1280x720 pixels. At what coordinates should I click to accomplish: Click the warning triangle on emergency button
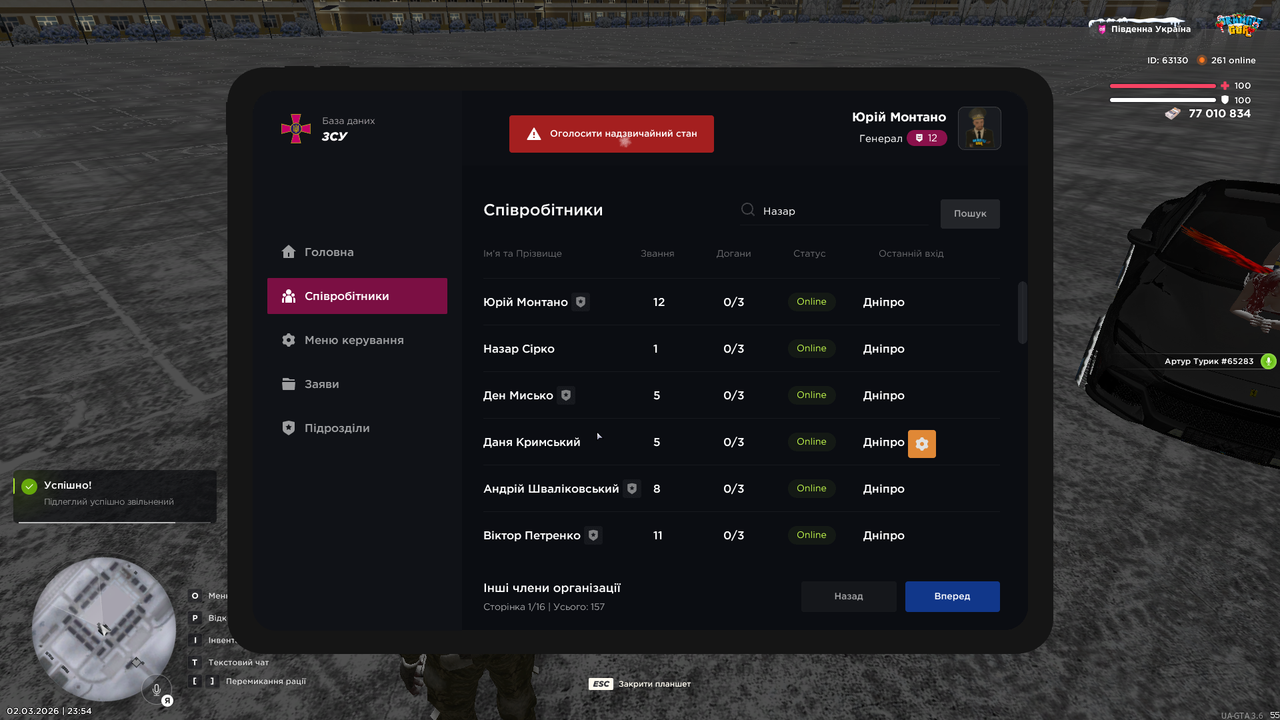tap(534, 133)
